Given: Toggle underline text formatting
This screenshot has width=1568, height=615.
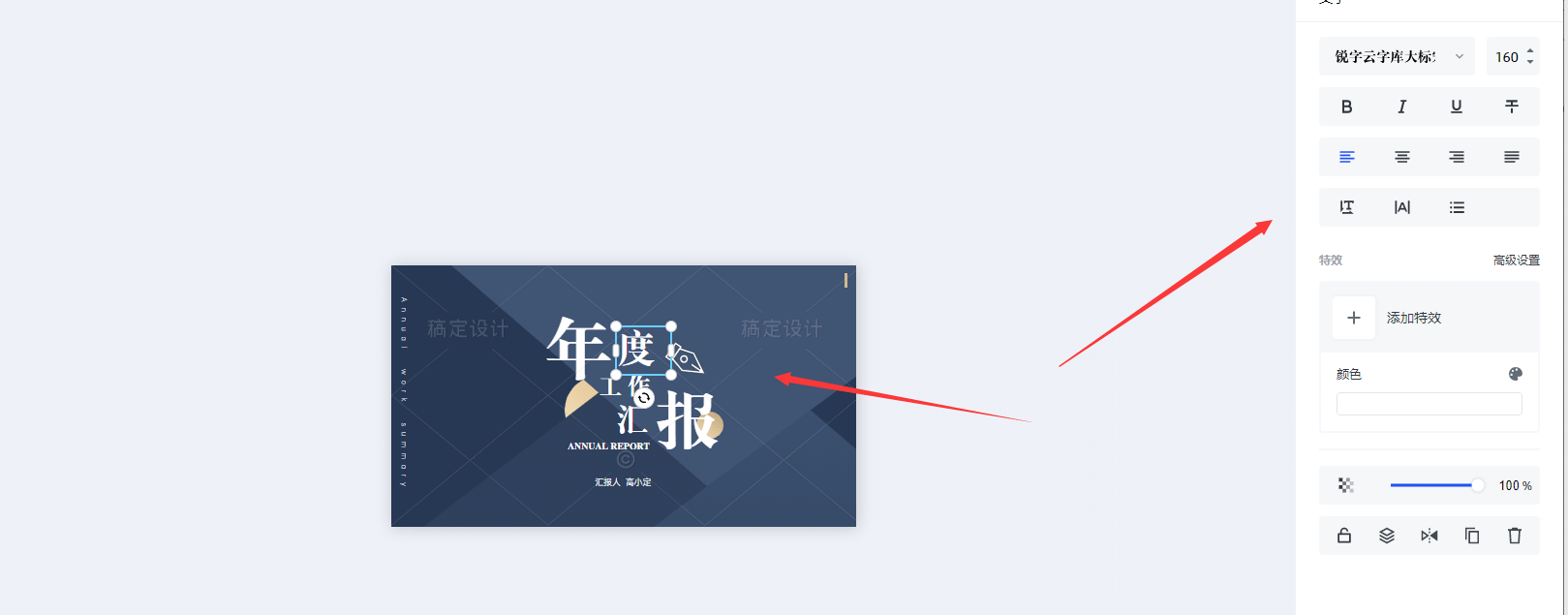Looking at the screenshot, I should click(x=1457, y=107).
